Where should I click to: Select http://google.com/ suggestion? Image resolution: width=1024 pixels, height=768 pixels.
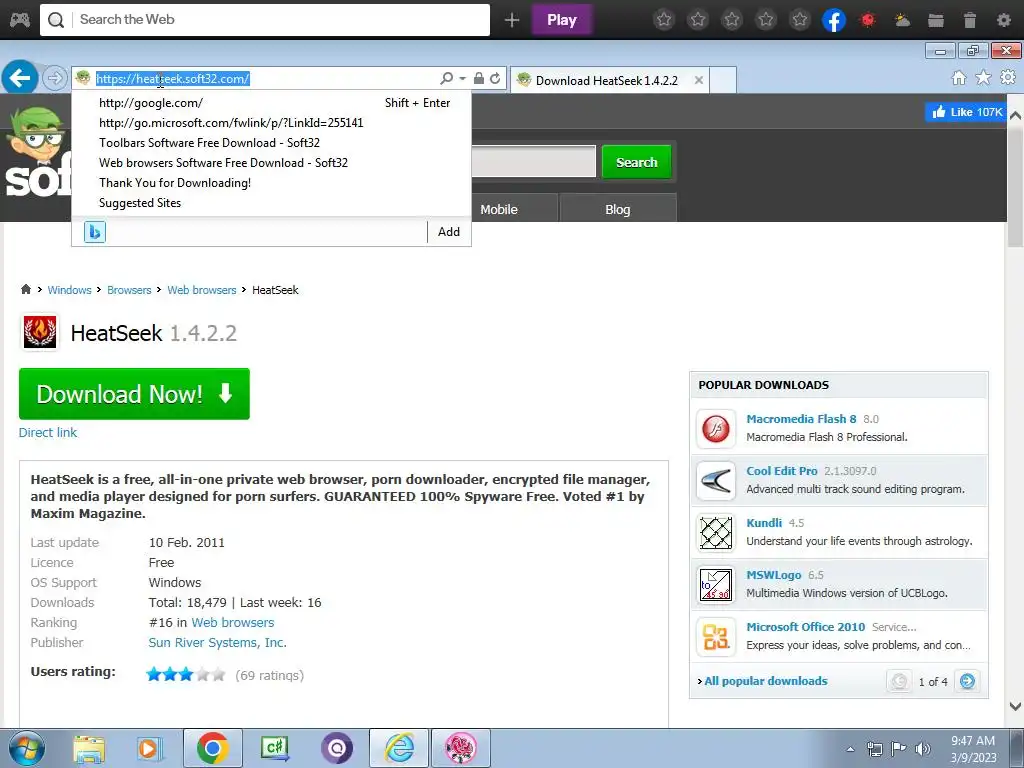tap(271, 103)
